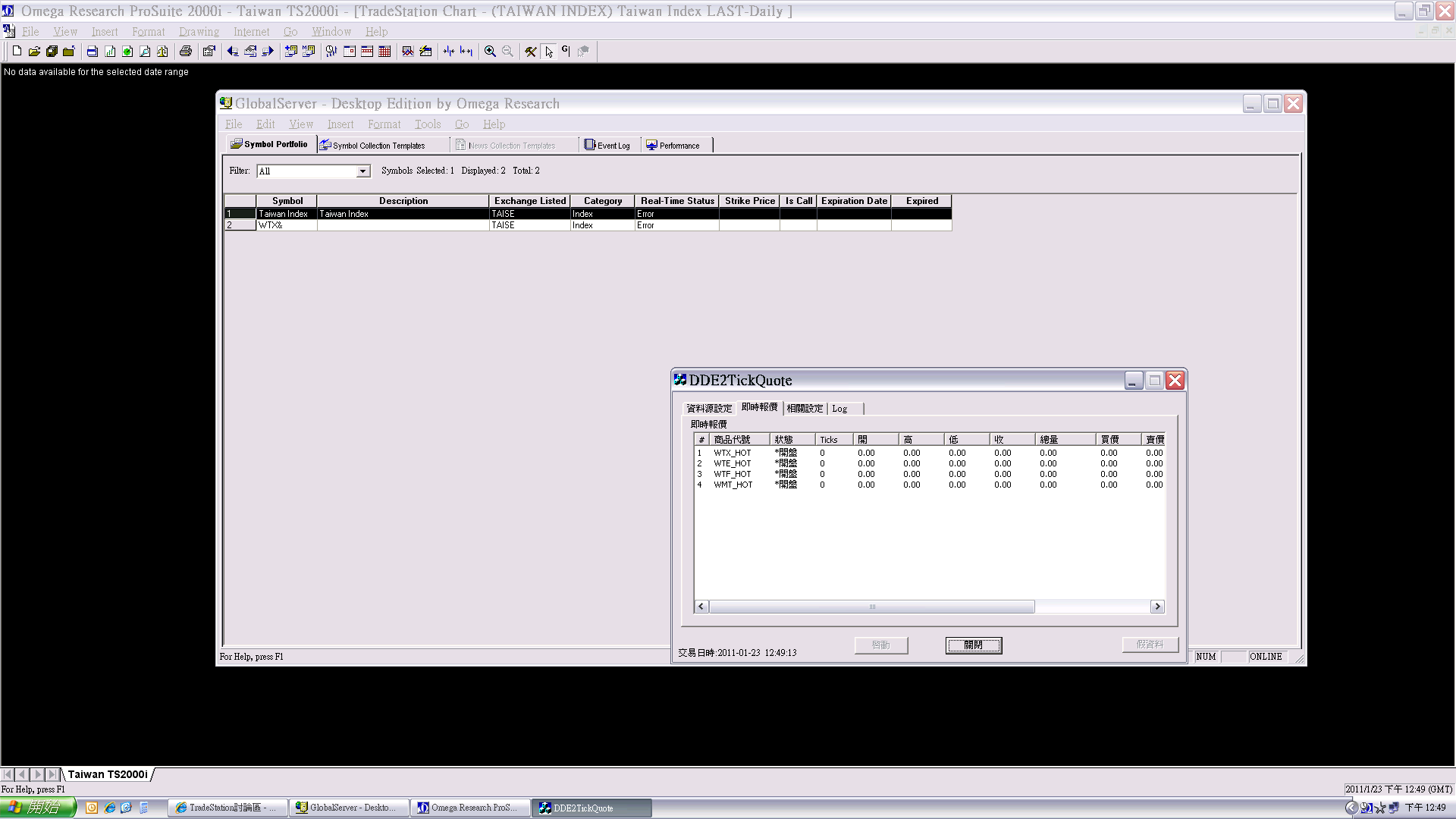This screenshot has height=819, width=1456.
Task: Switch to 資料源設定 tab in DDE2TickQuote
Action: [709, 409]
